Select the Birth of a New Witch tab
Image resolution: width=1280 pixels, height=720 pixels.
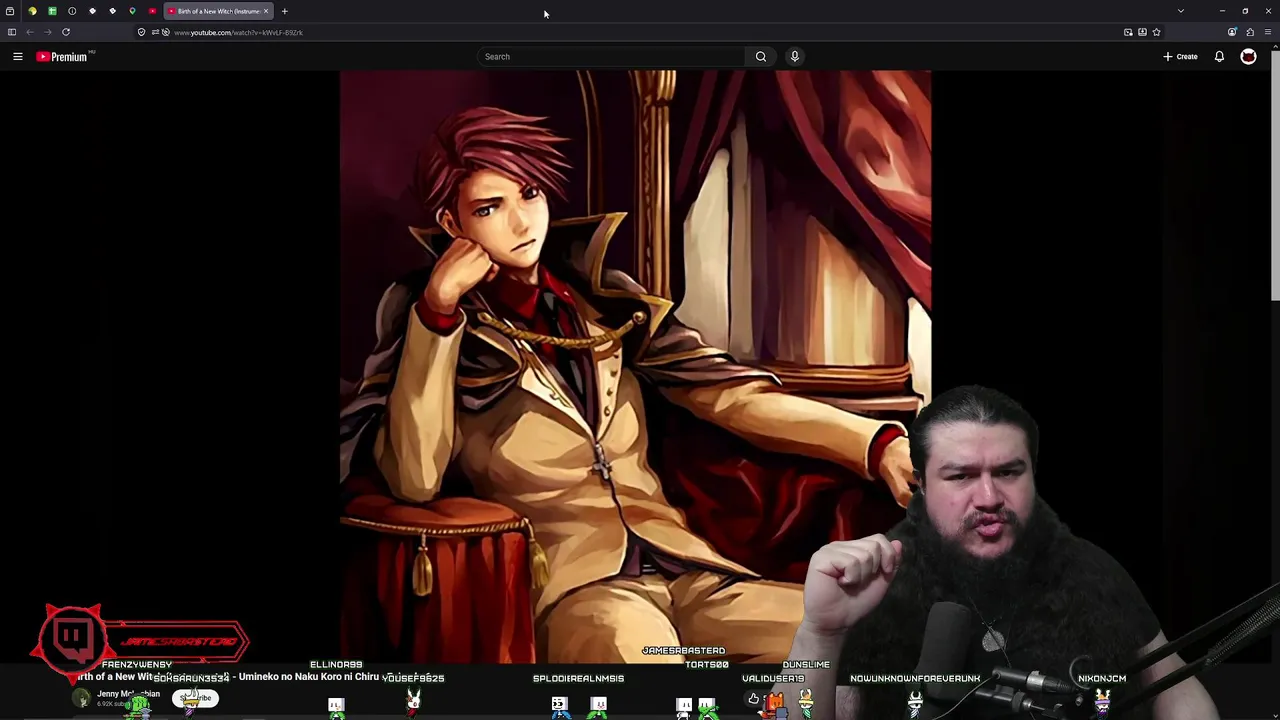(x=218, y=11)
